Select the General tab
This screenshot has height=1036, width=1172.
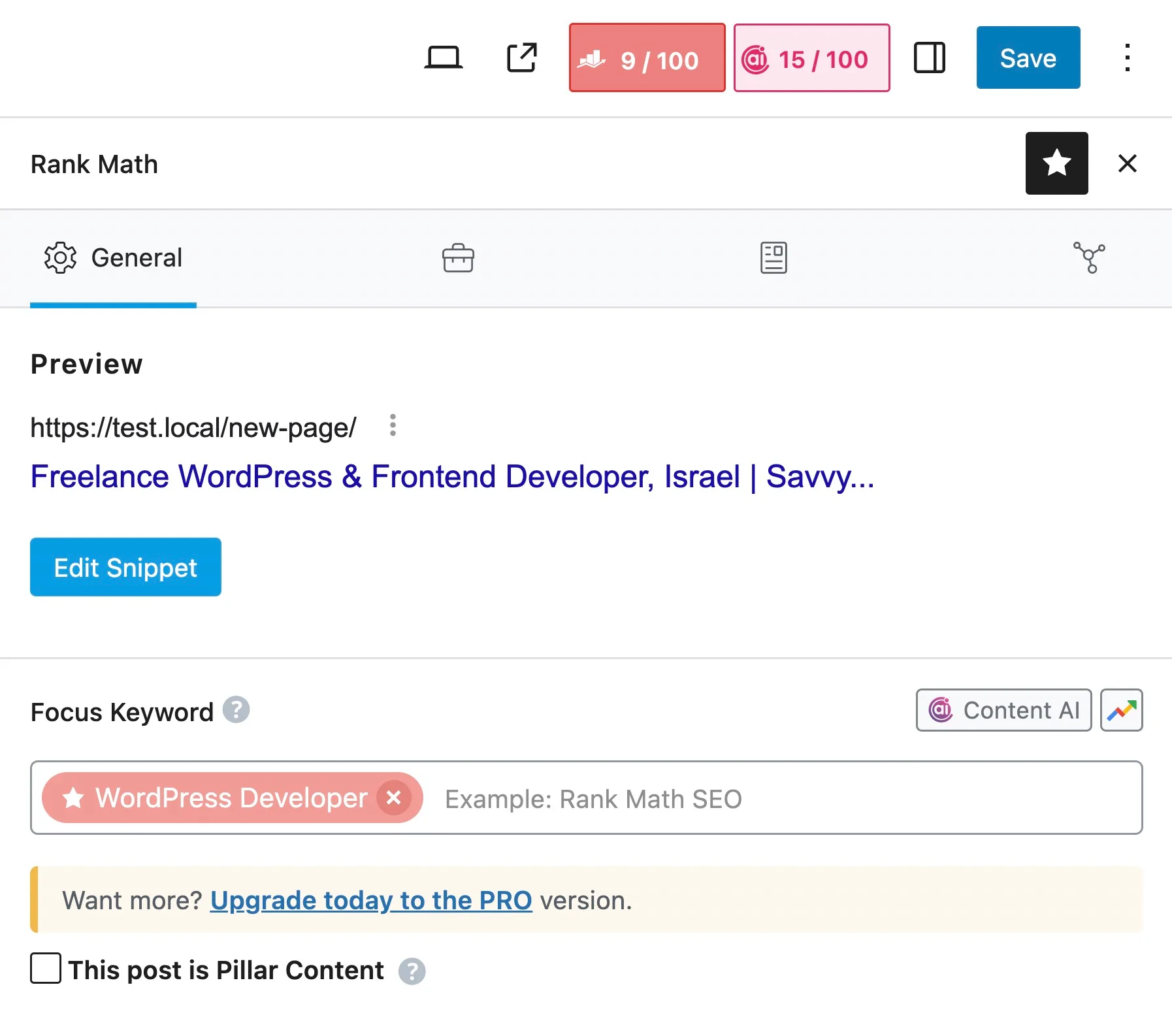[113, 258]
